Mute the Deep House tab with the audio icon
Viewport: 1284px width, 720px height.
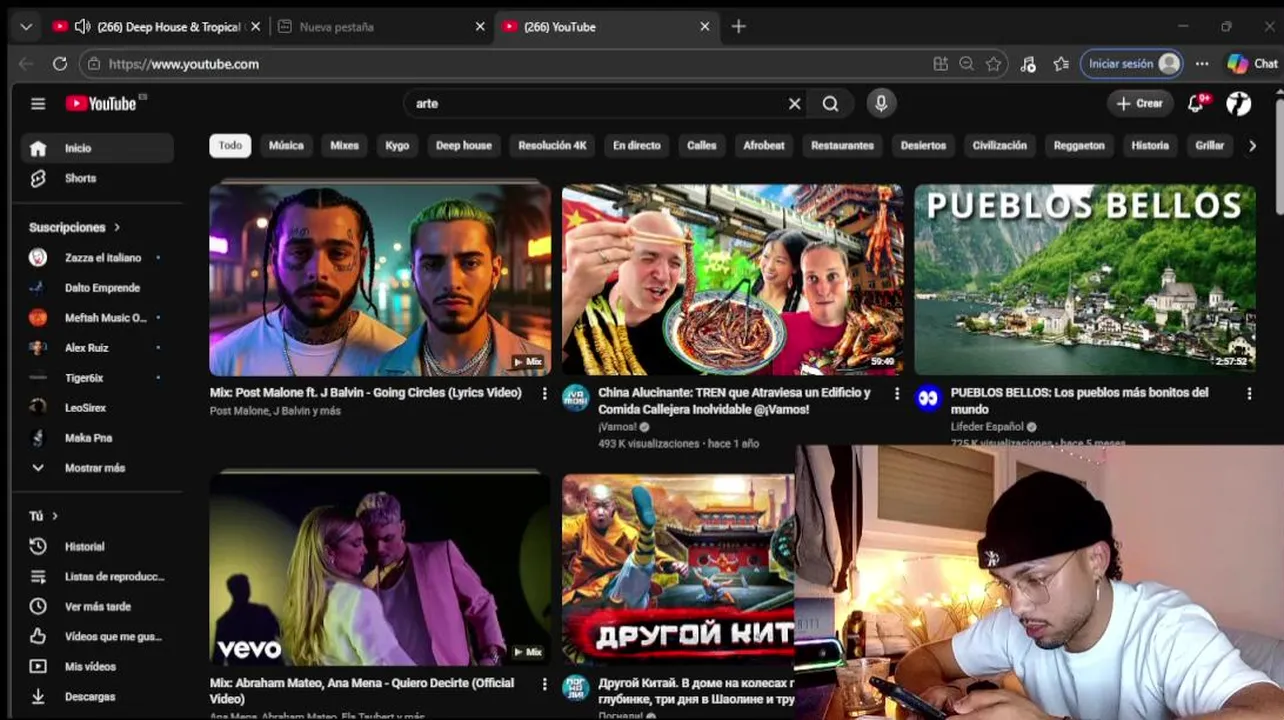tap(82, 27)
